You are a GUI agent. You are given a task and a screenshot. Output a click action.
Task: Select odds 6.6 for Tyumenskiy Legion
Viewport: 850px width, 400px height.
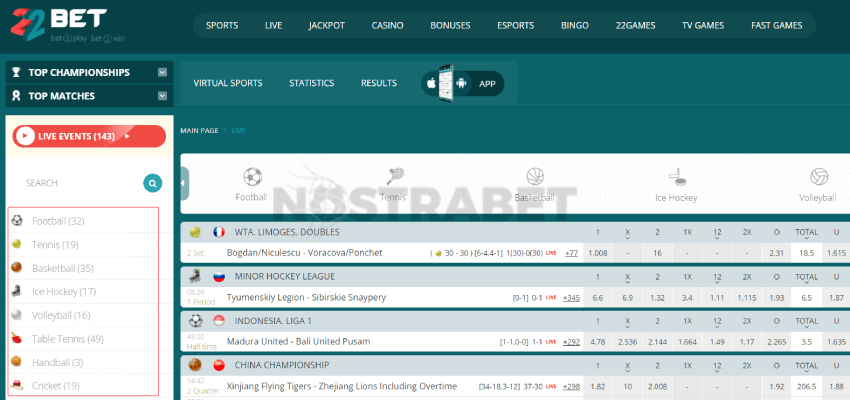pos(597,297)
